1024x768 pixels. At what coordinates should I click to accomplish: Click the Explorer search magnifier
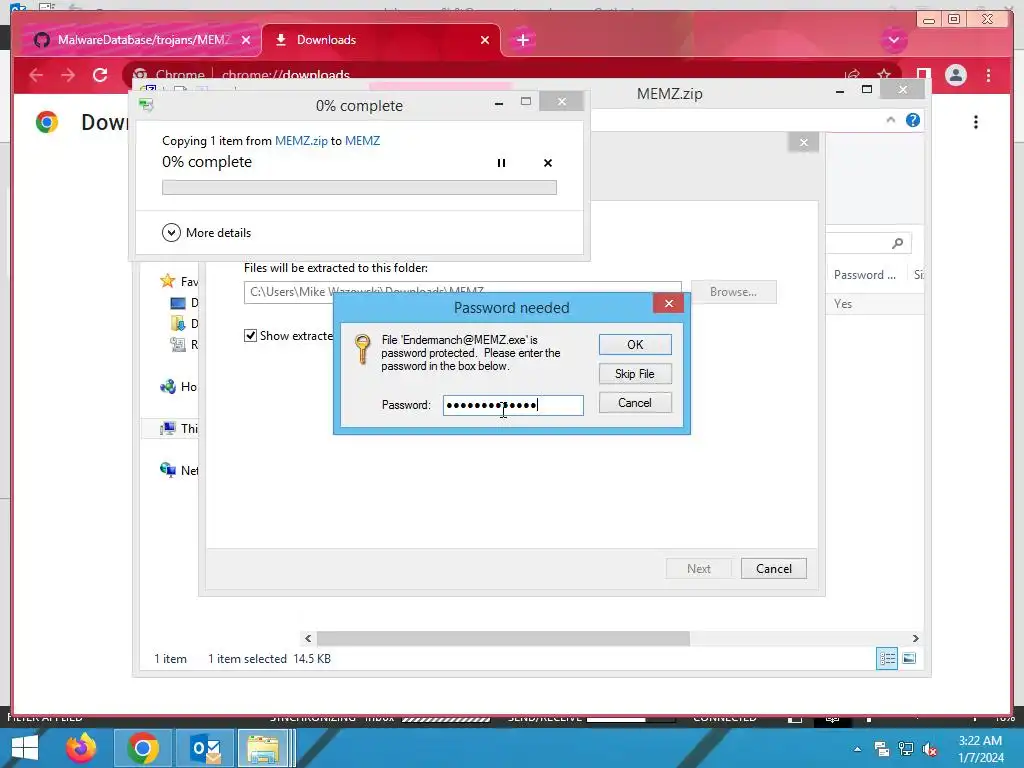tap(898, 243)
